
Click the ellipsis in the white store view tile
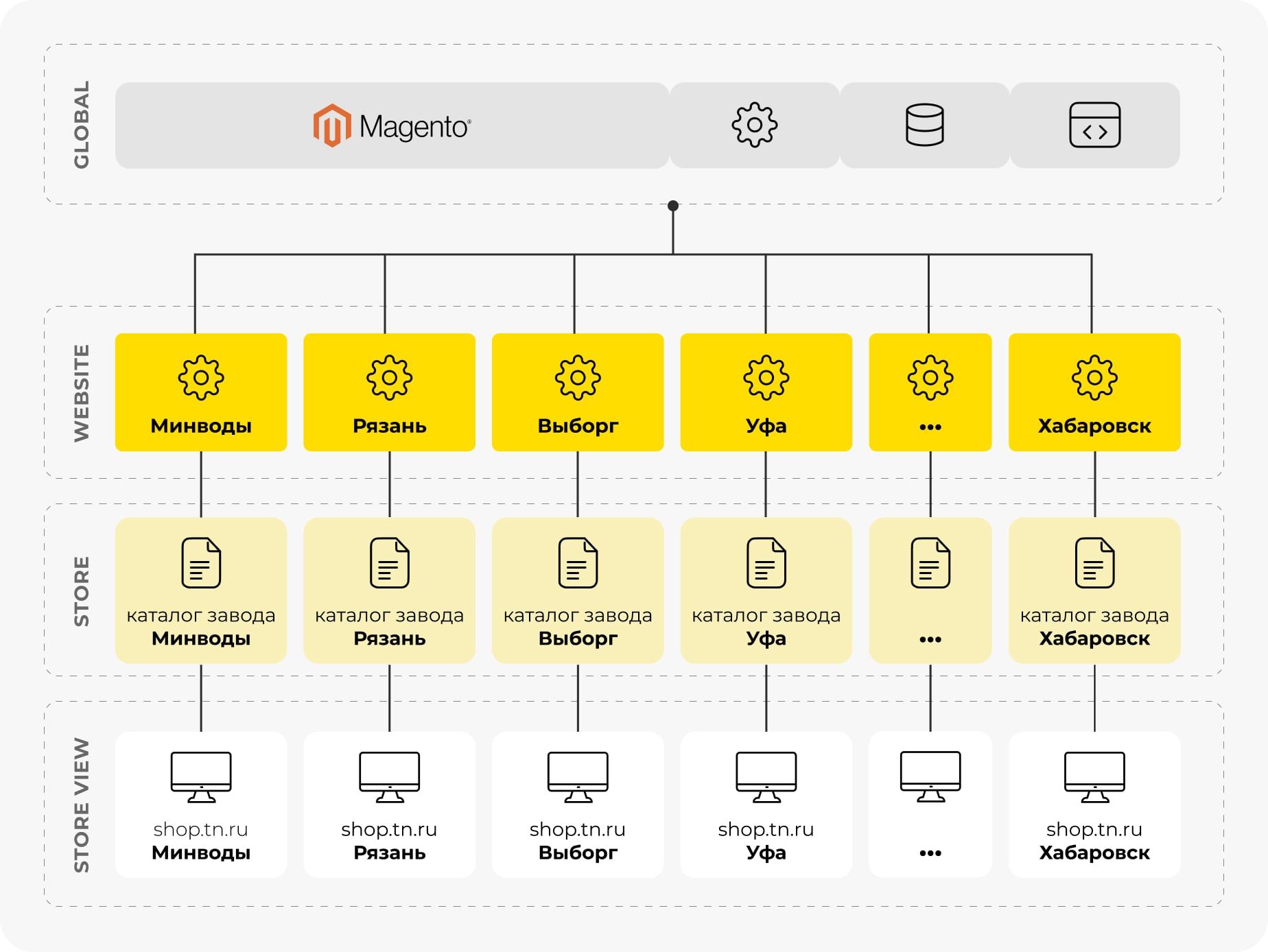930,853
